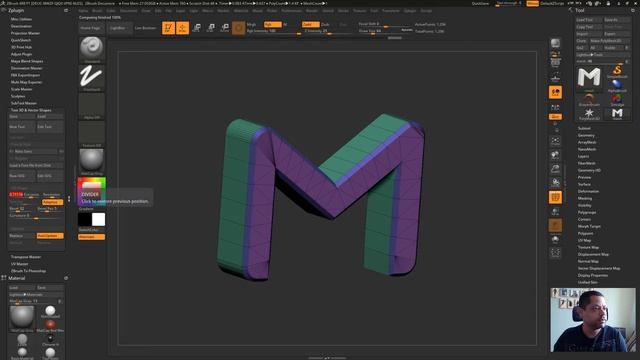This screenshot has width=640, height=360.
Task: Click the sphere icon beside the Rotate gizmo icon
Action: (239, 28)
